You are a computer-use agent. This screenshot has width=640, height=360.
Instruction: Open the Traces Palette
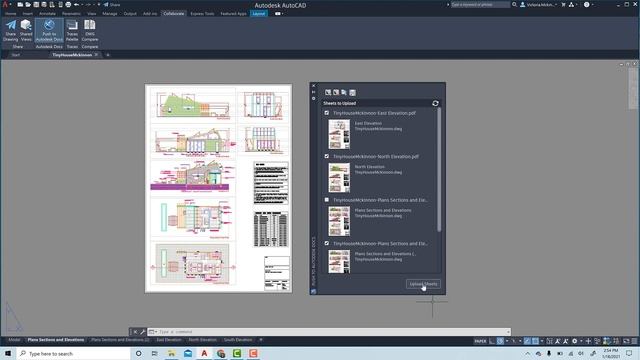[x=72, y=30]
